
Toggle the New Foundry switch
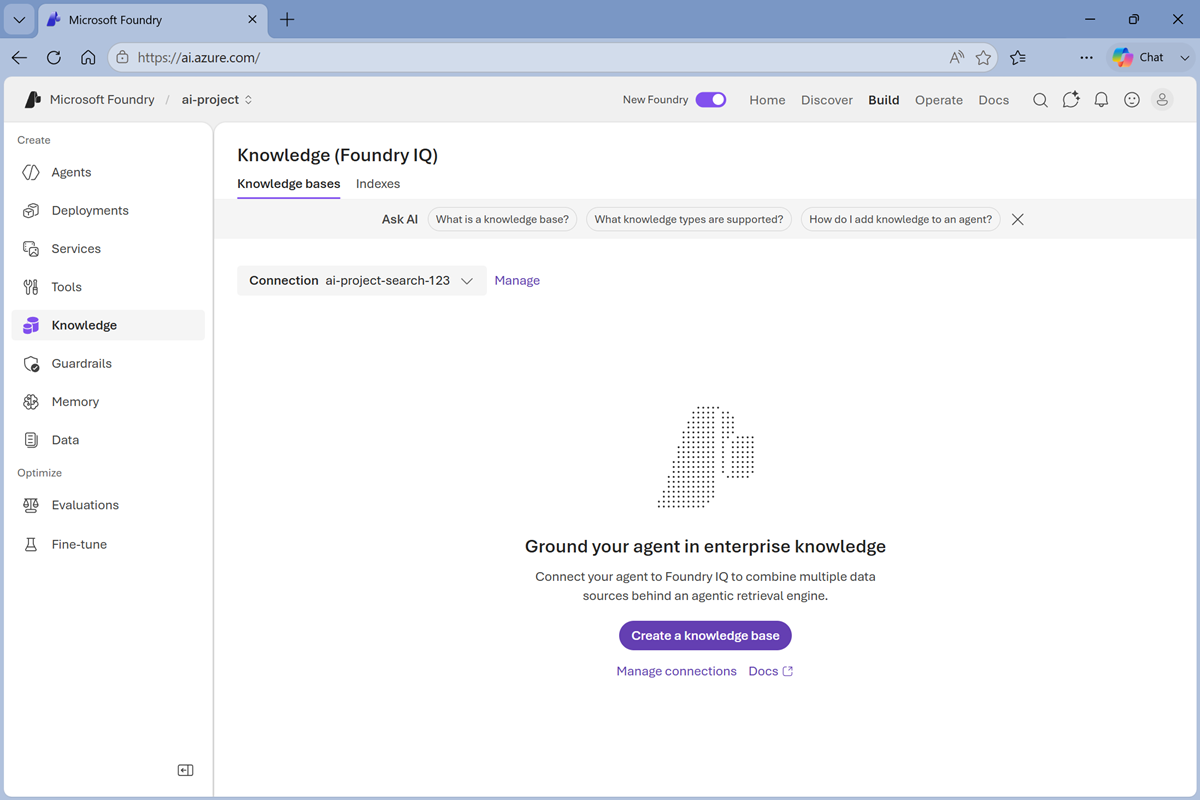click(x=711, y=100)
